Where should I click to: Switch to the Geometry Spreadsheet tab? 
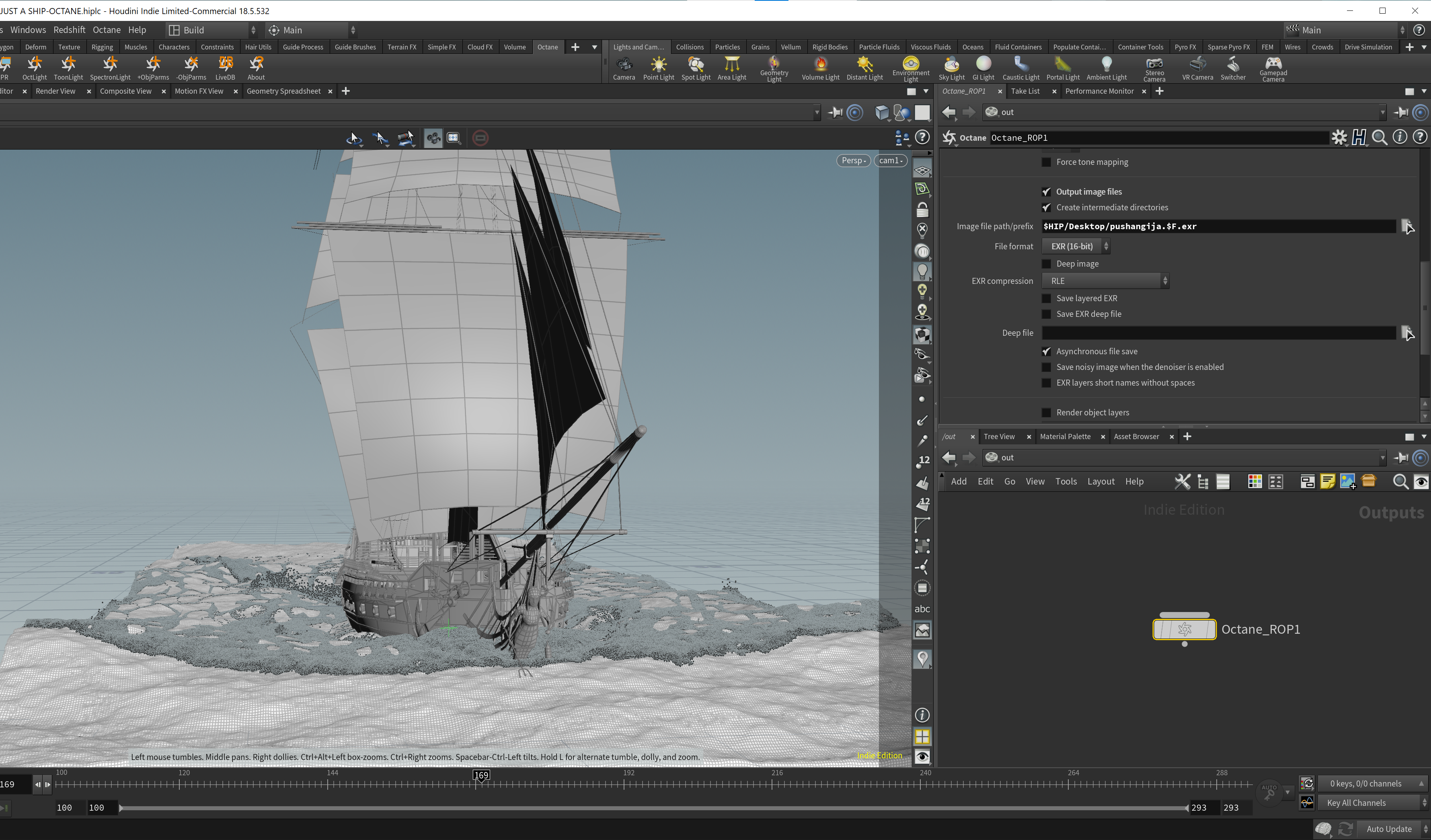click(283, 91)
